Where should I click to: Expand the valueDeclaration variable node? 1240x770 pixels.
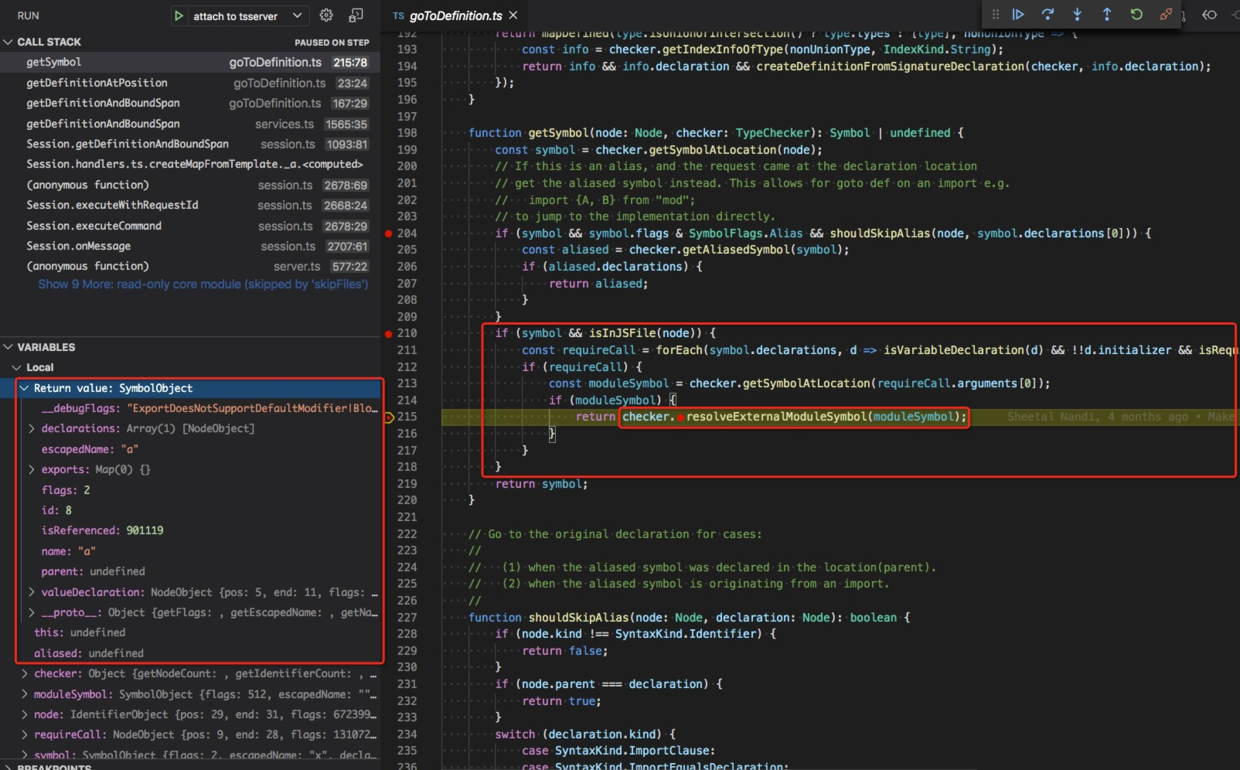pos(32,592)
